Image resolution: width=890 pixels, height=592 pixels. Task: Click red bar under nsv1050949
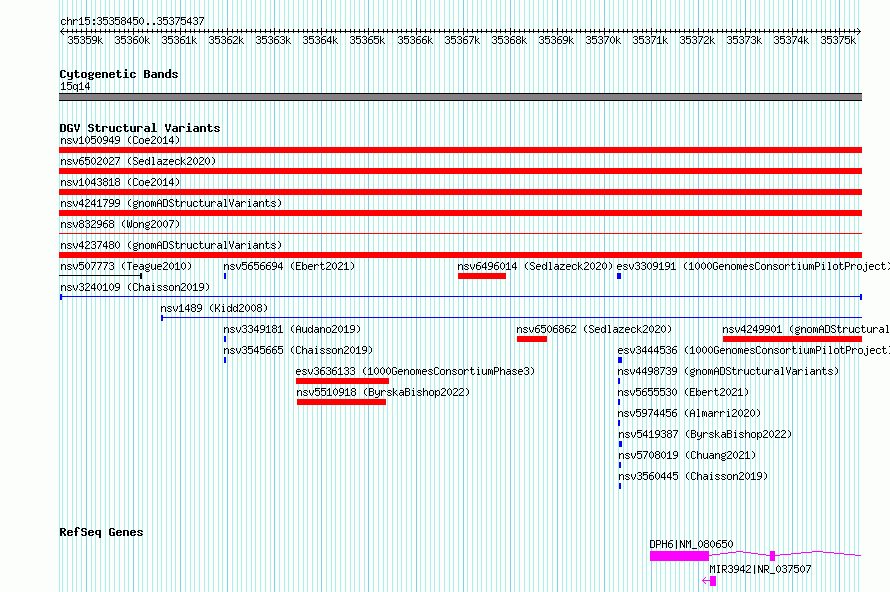coord(461,150)
